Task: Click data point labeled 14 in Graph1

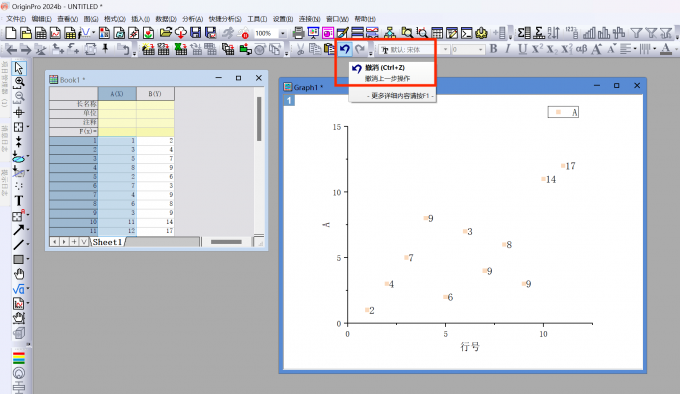Action: click(543, 179)
